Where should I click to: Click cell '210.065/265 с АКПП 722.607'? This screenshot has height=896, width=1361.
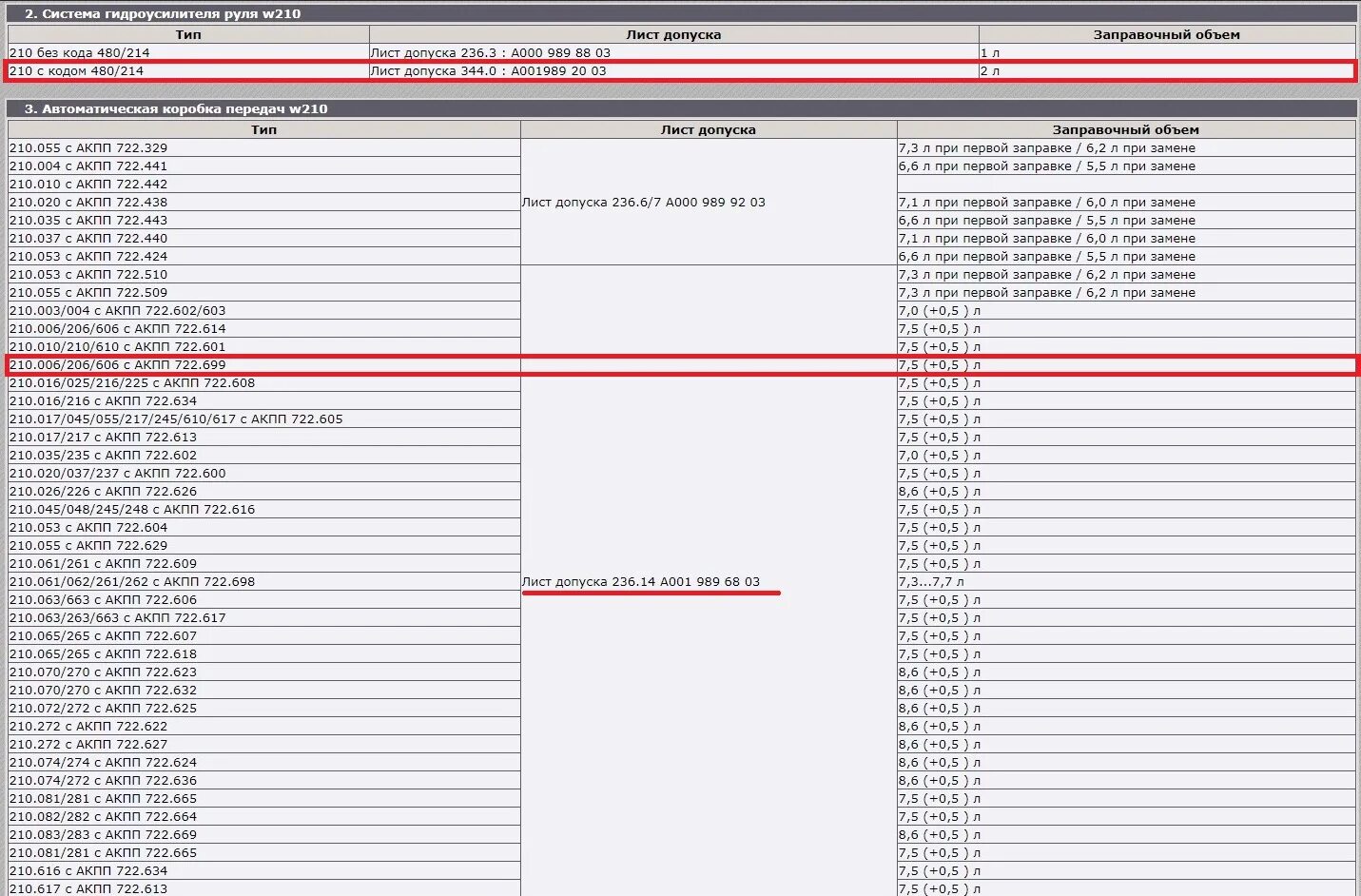pyautogui.click(x=264, y=635)
